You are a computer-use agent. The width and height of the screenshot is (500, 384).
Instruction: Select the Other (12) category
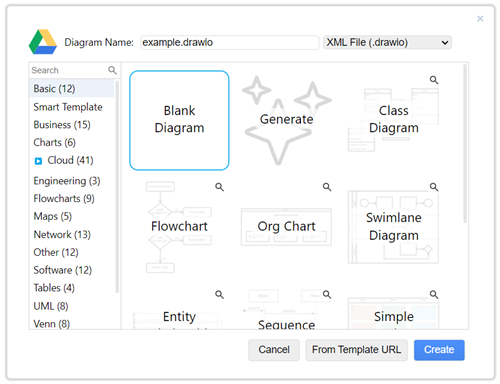pos(56,252)
